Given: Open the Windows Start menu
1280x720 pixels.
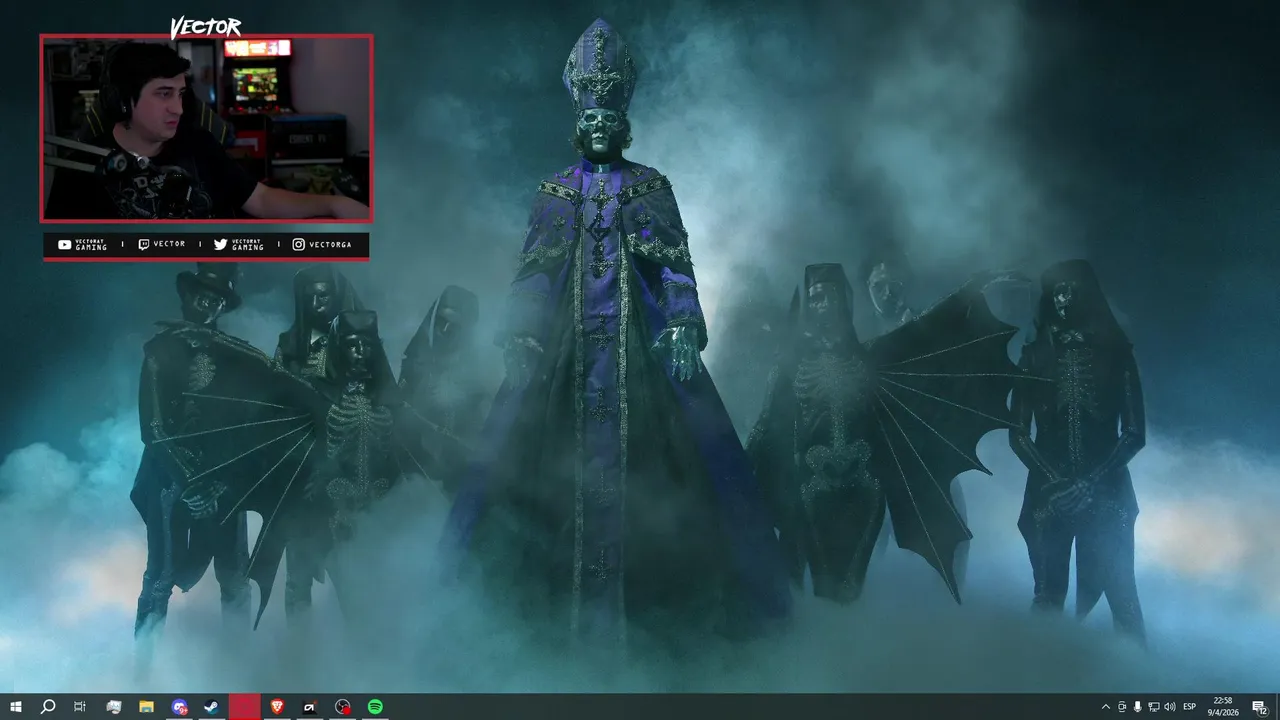Looking at the screenshot, I should [16, 707].
